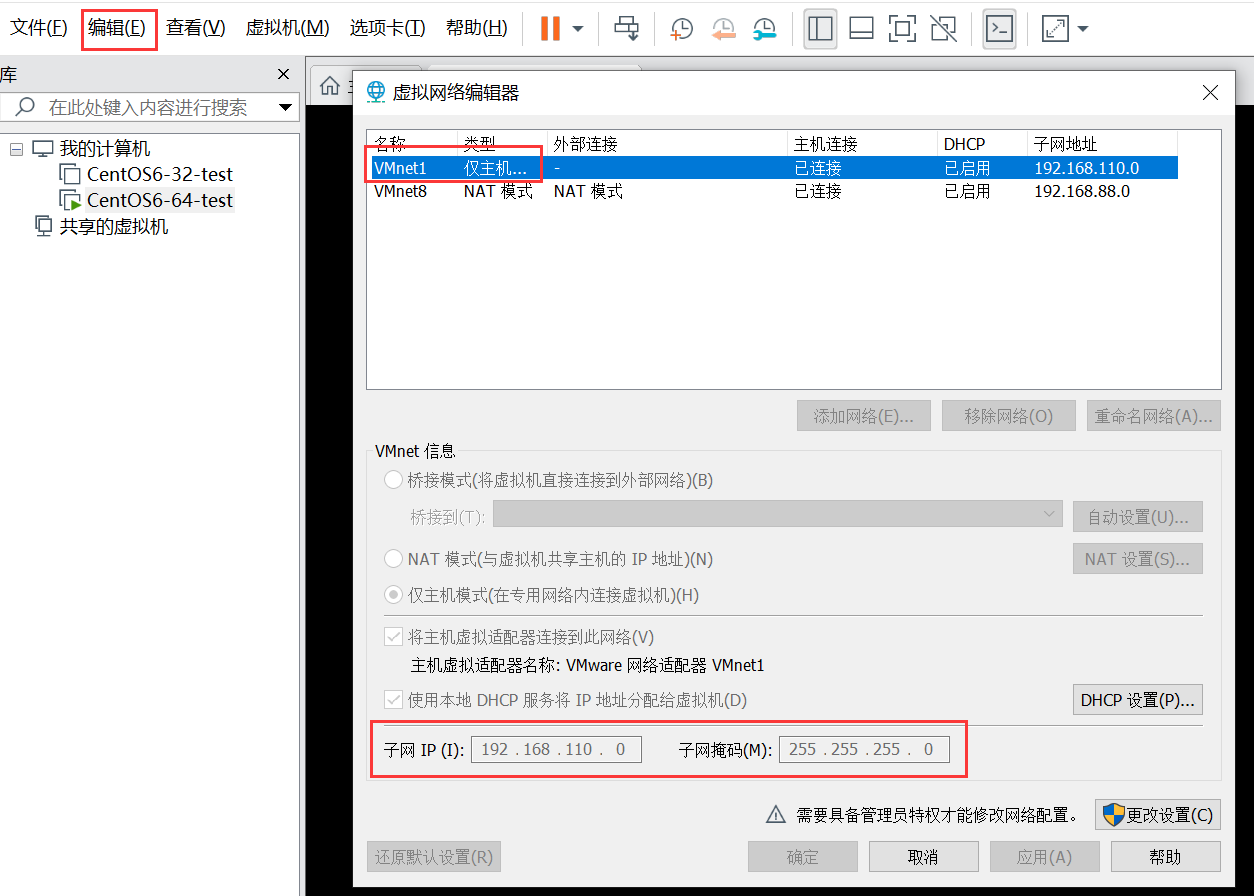Enter full screen mode icon
Viewport: 1254px width, 896px height.
(902, 28)
